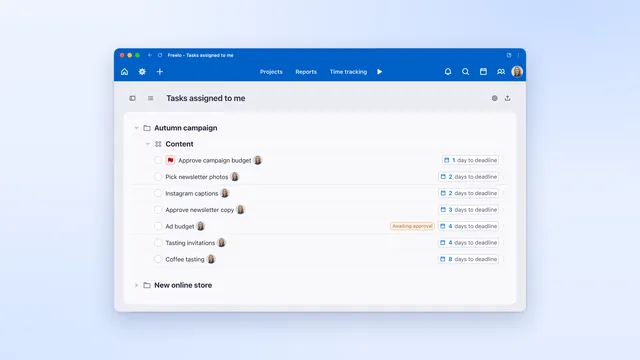Click the red priority flag on Approve campaign budget

point(170,160)
